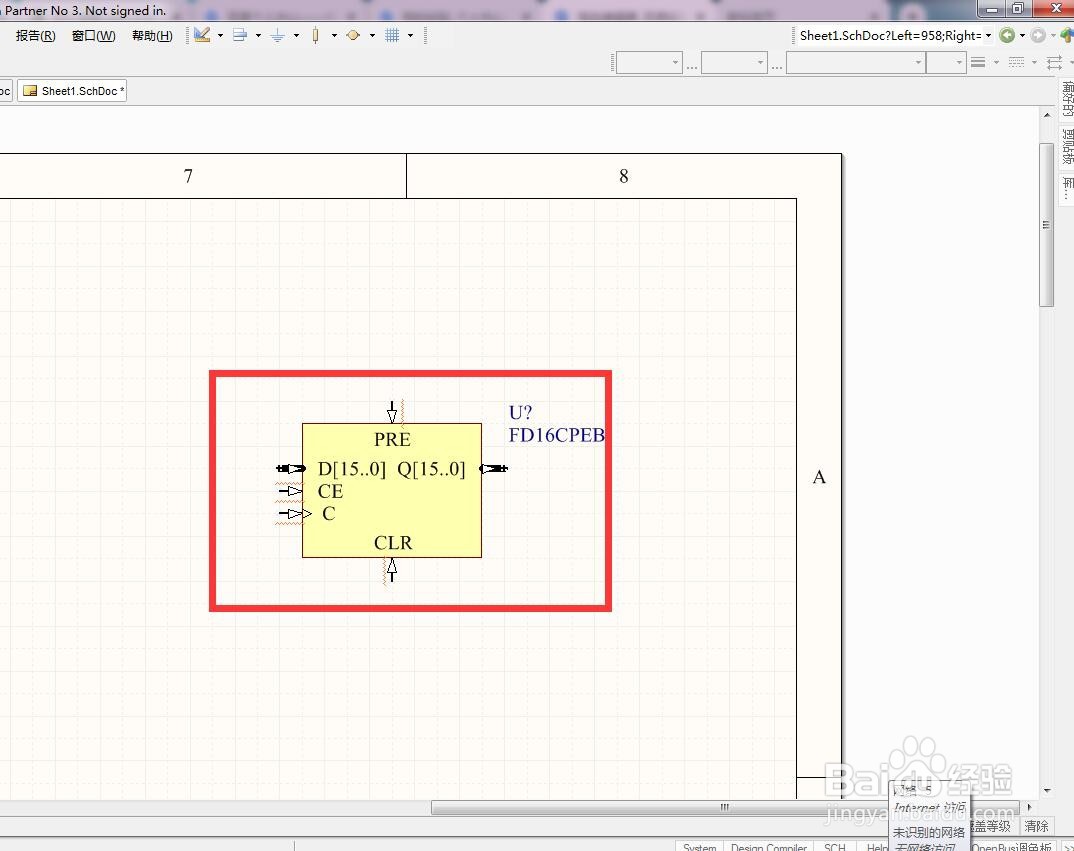Click the dashed line style icon
1074x851 pixels.
pos(1016,62)
